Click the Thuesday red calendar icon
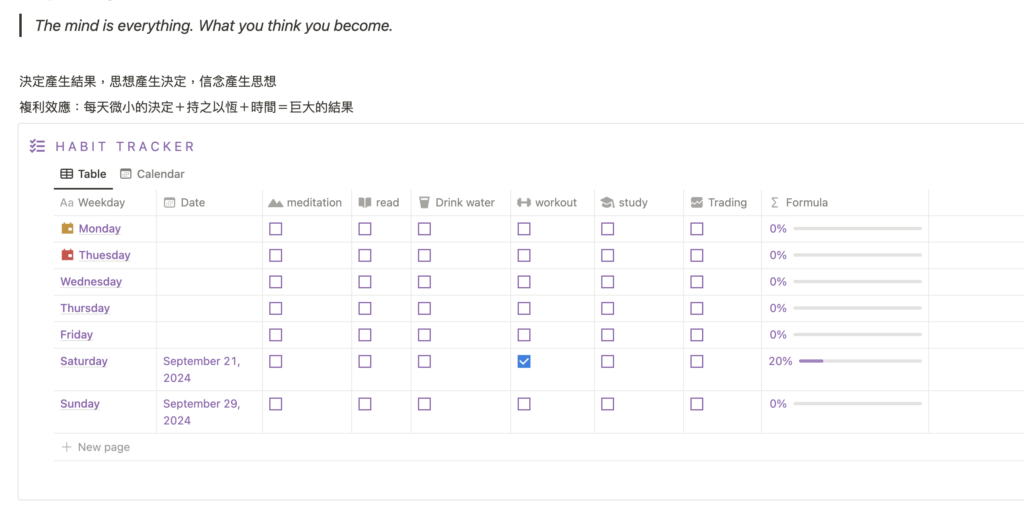Image resolution: width=1024 pixels, height=510 pixels. tap(67, 255)
